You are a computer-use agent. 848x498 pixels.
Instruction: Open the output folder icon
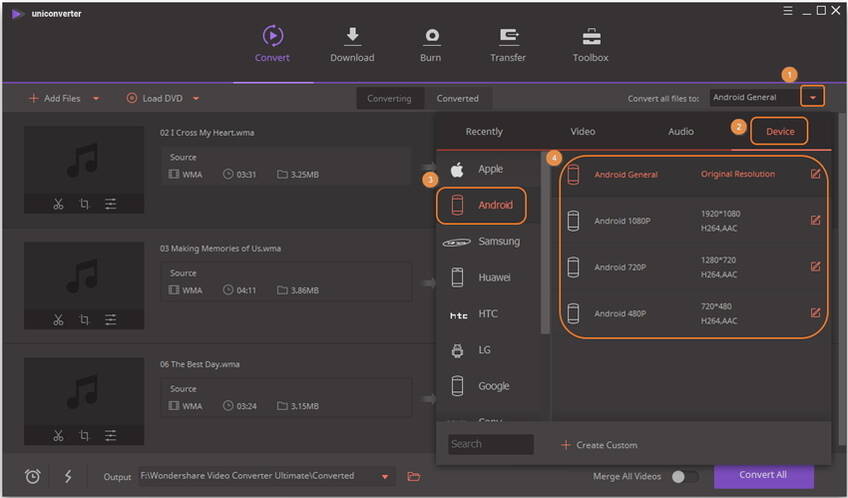point(414,476)
